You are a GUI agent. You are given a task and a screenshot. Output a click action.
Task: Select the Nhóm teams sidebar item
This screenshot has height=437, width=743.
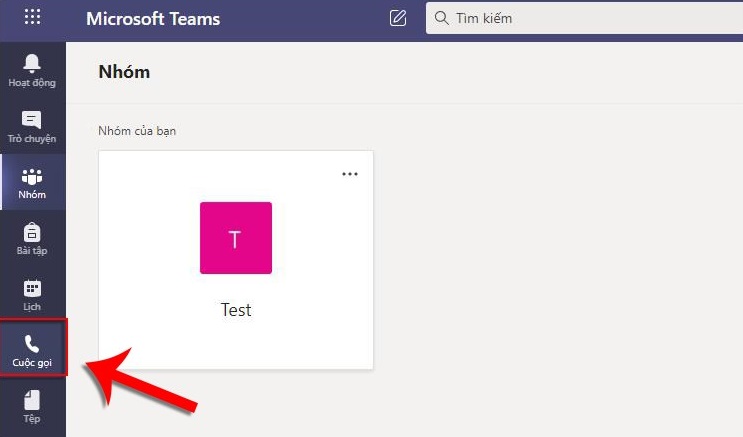[x=32, y=182]
